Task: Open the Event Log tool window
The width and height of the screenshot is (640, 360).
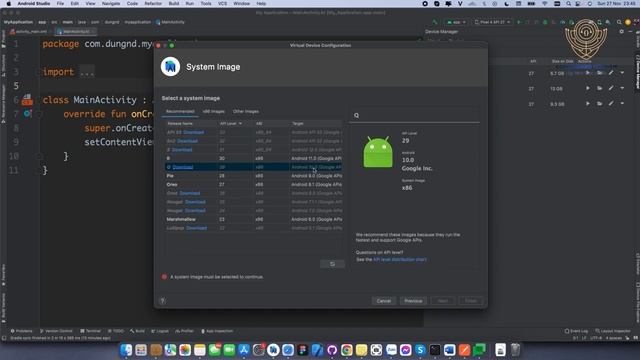Action: (x=576, y=331)
